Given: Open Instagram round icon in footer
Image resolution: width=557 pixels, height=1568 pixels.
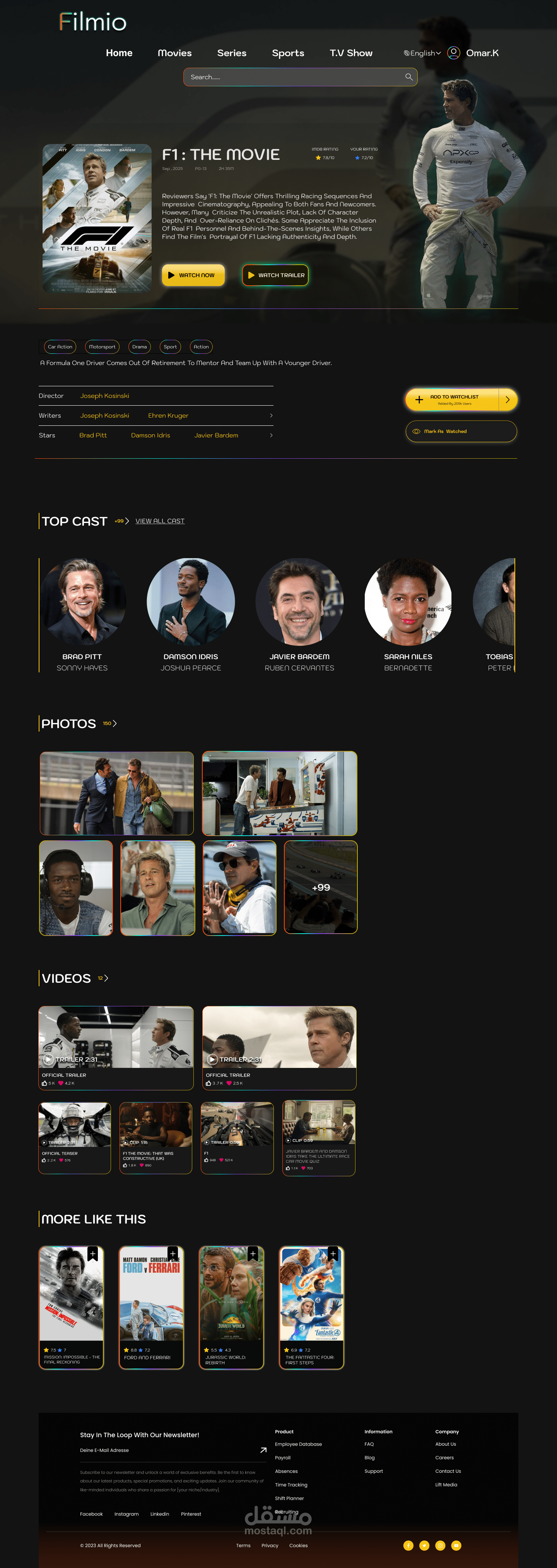Looking at the screenshot, I should (x=440, y=1545).
